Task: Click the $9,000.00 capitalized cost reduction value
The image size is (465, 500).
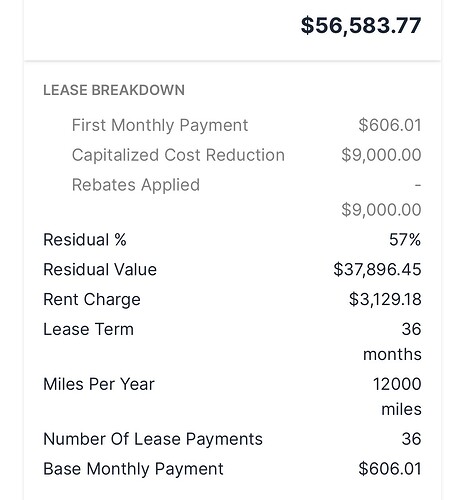Action: pyautogui.click(x=381, y=155)
